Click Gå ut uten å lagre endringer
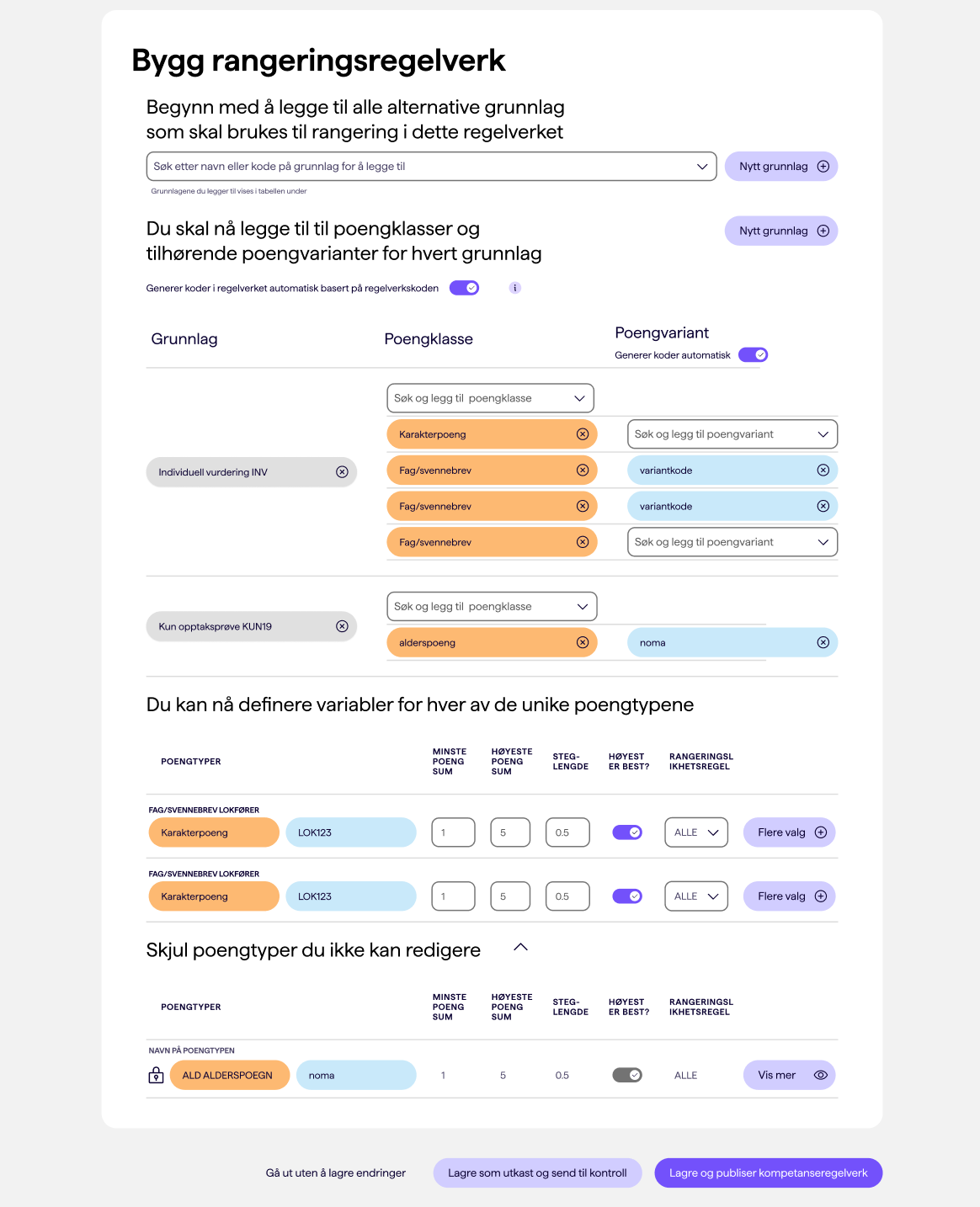This screenshot has width=980, height=1207. click(336, 1173)
